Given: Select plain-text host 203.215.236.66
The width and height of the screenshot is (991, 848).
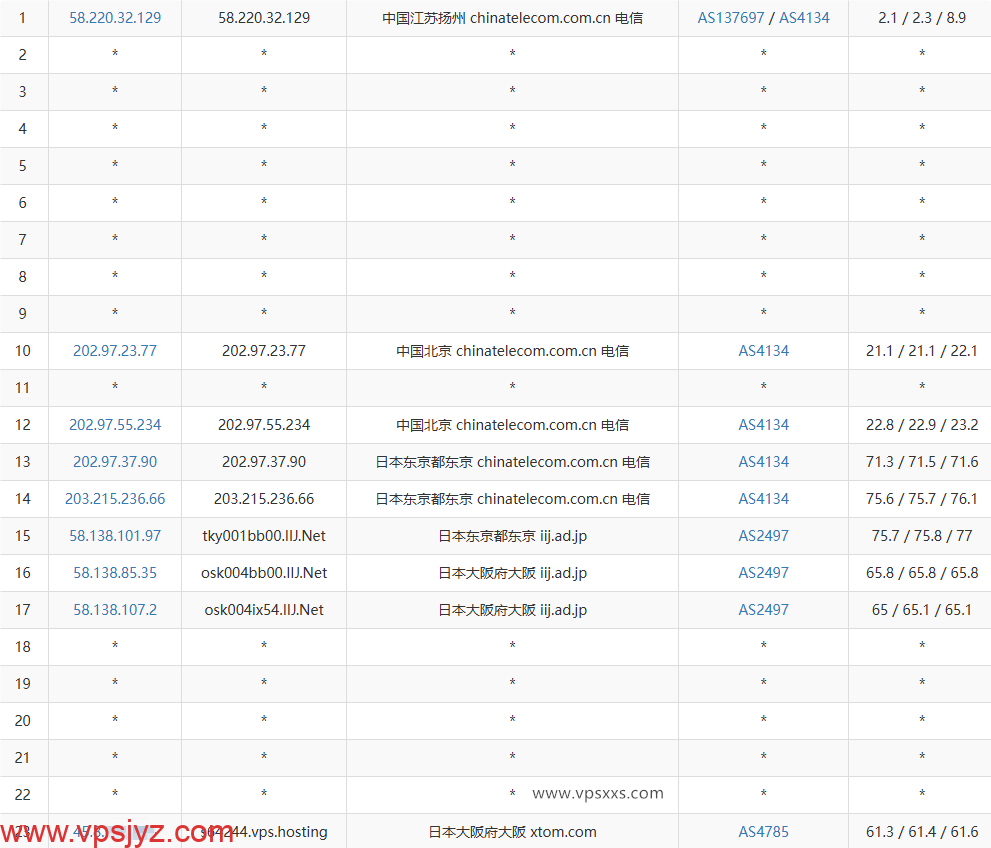Looking at the screenshot, I should [x=264, y=499].
